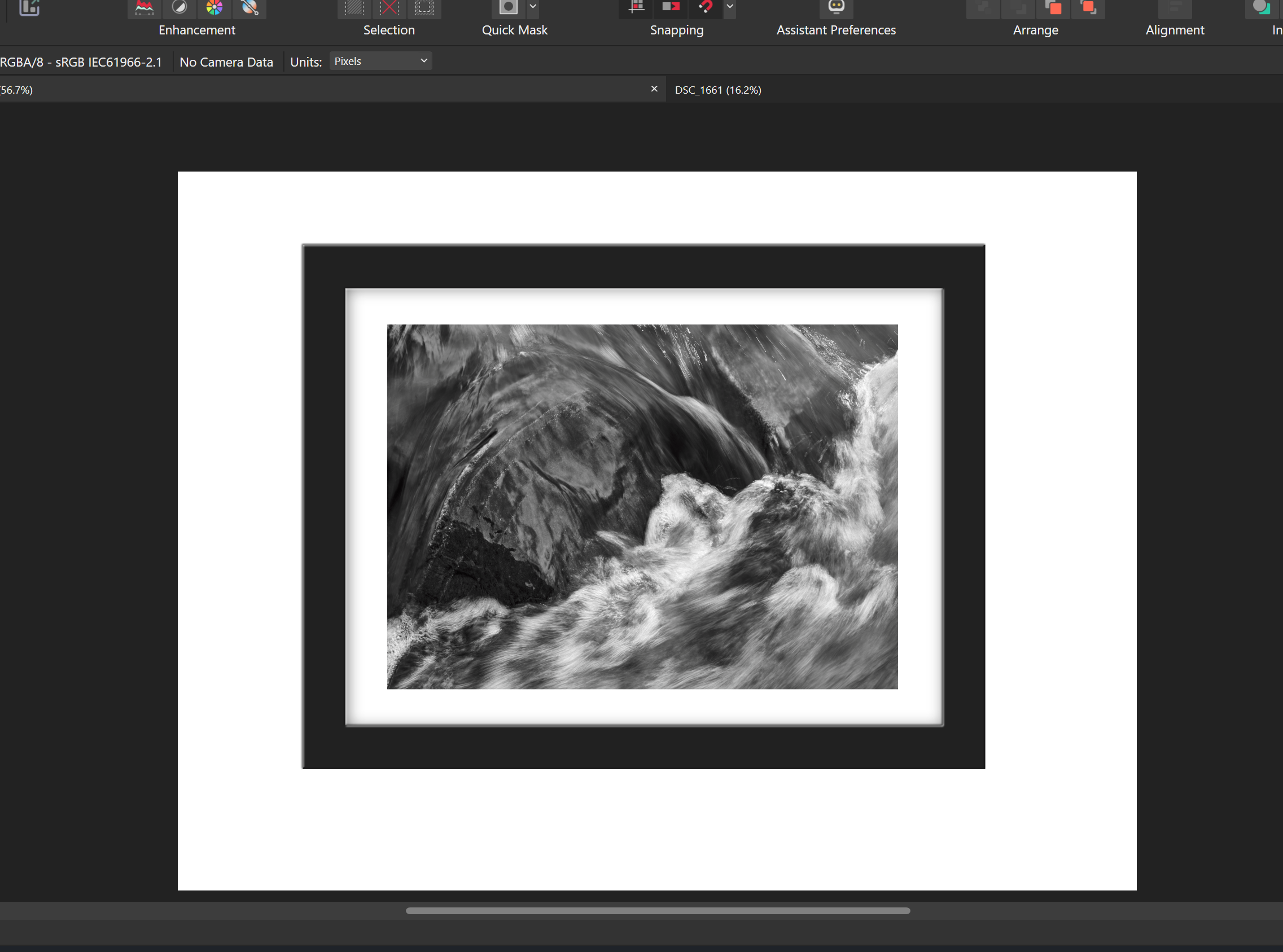Click the horizontal scrollbar under the canvas

click(658, 910)
